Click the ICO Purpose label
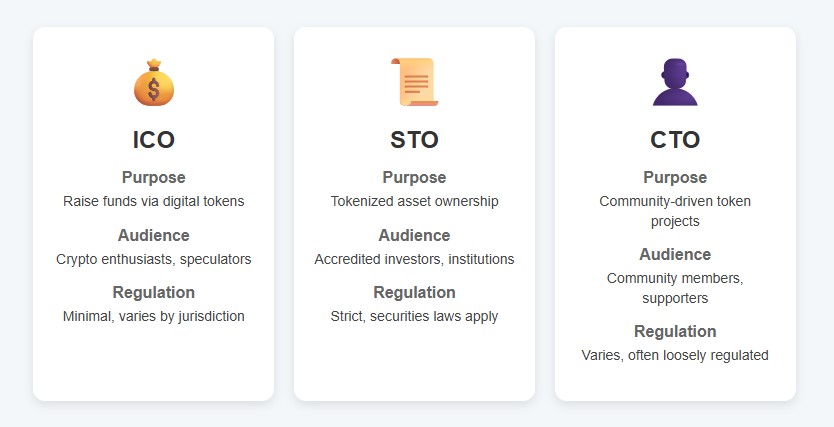This screenshot has height=427, width=834. pos(154,178)
